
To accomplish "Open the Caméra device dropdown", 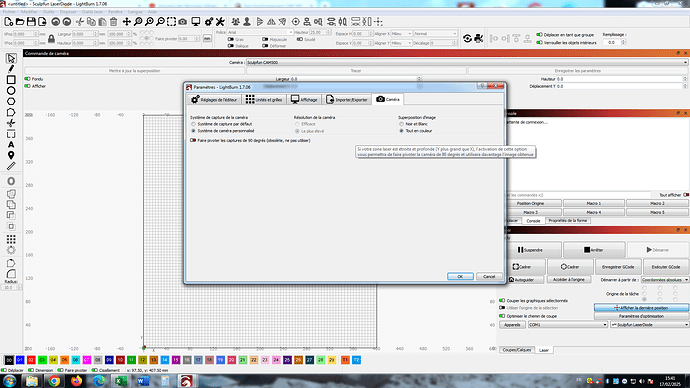I will (466, 62).
